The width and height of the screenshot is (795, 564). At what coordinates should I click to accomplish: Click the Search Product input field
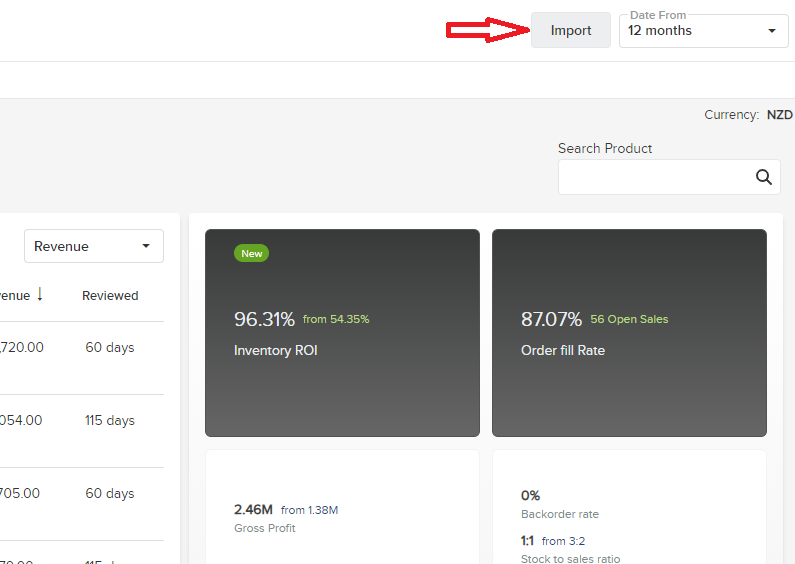[669, 177]
